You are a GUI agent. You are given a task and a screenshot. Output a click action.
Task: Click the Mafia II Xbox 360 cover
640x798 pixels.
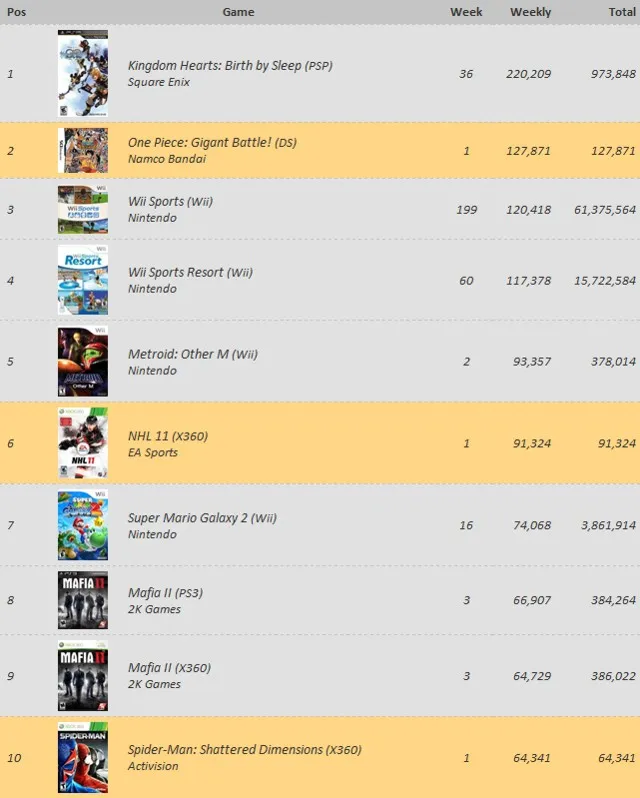coord(83,675)
